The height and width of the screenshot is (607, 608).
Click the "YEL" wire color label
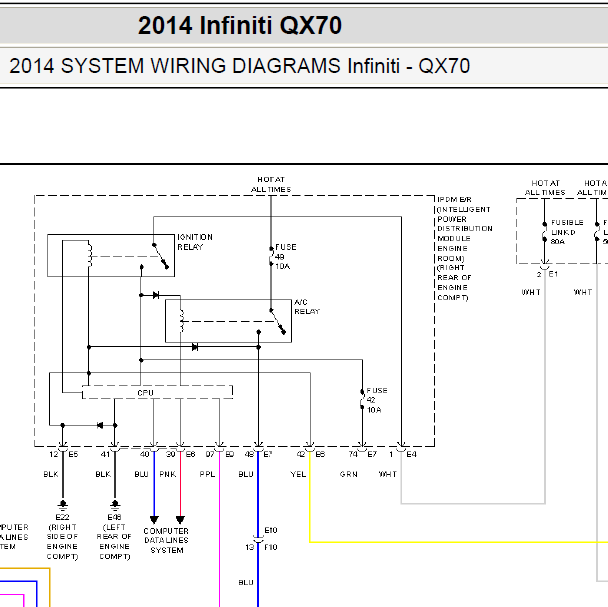pyautogui.click(x=298, y=474)
